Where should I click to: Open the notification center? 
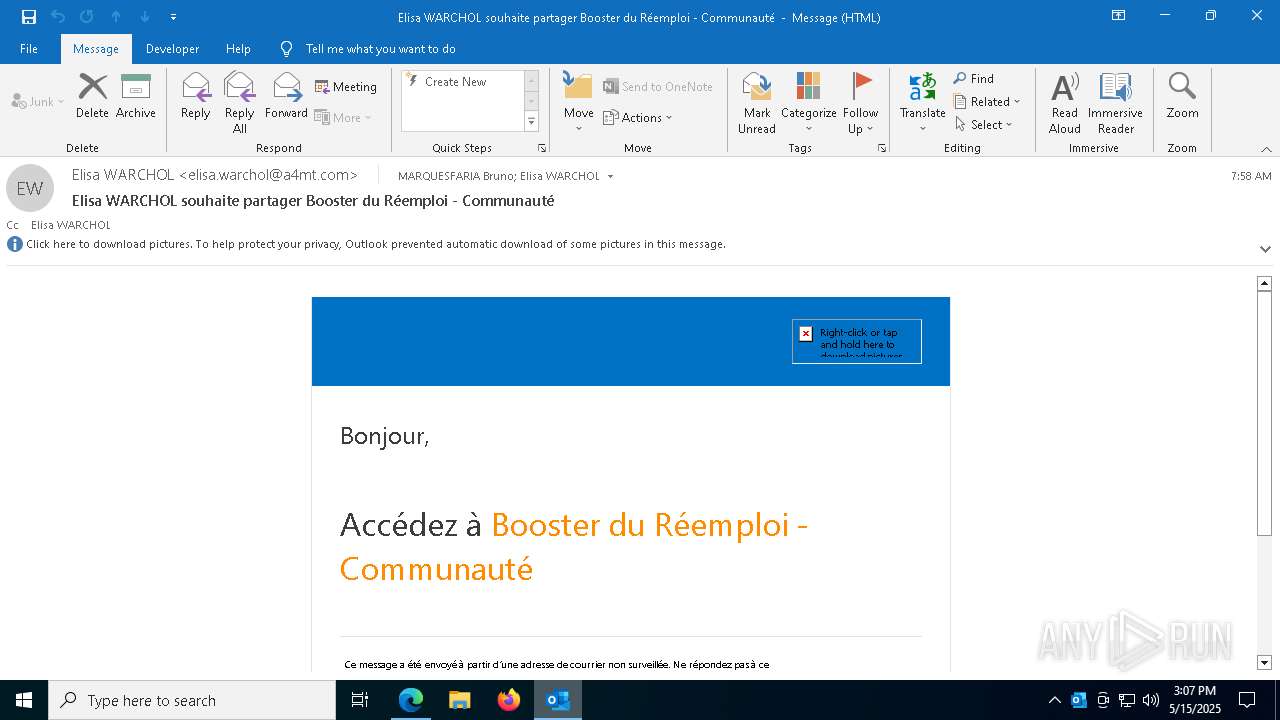[1247, 700]
